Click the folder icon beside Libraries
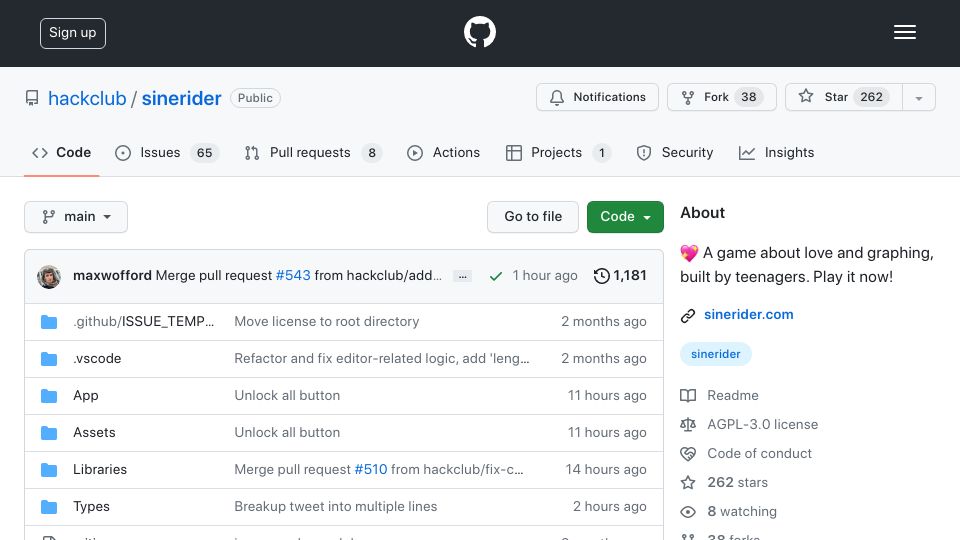Viewport: 960px width, 540px height. tap(49, 470)
